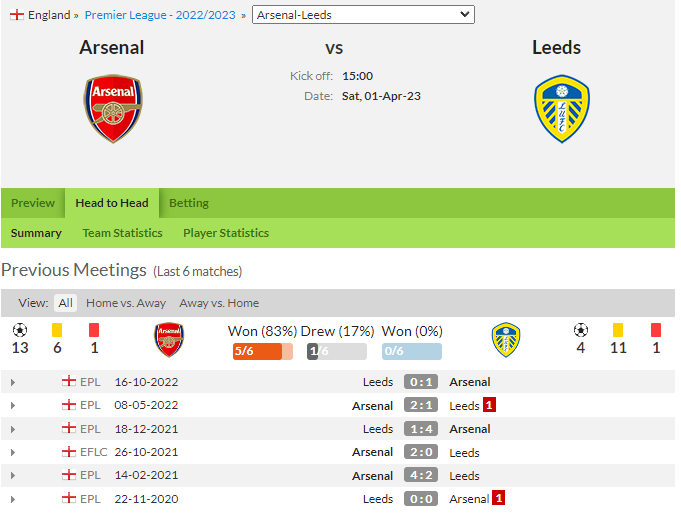Expand the 26-10-2021 EFLC match row

pos(13,453)
